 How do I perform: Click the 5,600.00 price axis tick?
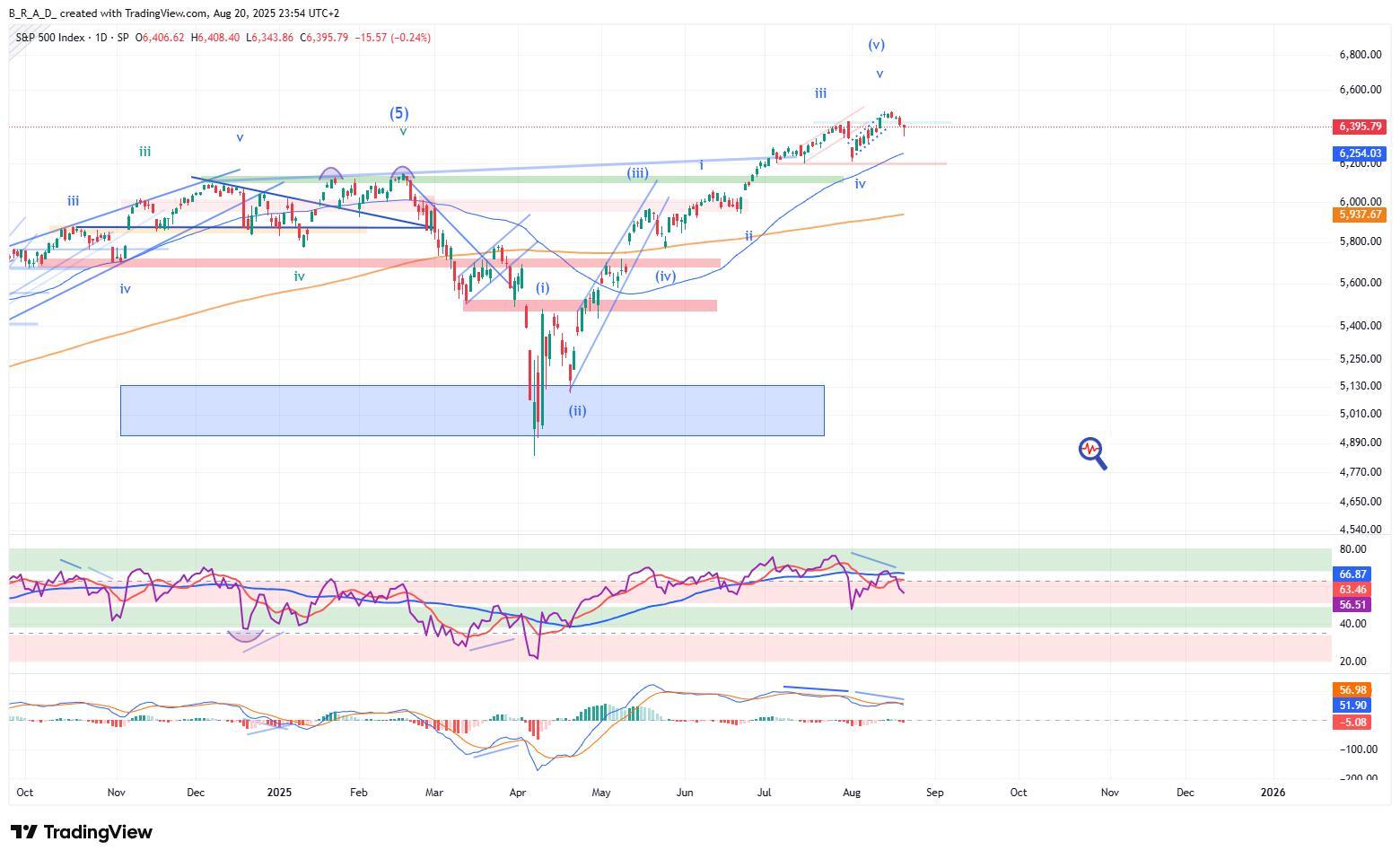point(1360,283)
